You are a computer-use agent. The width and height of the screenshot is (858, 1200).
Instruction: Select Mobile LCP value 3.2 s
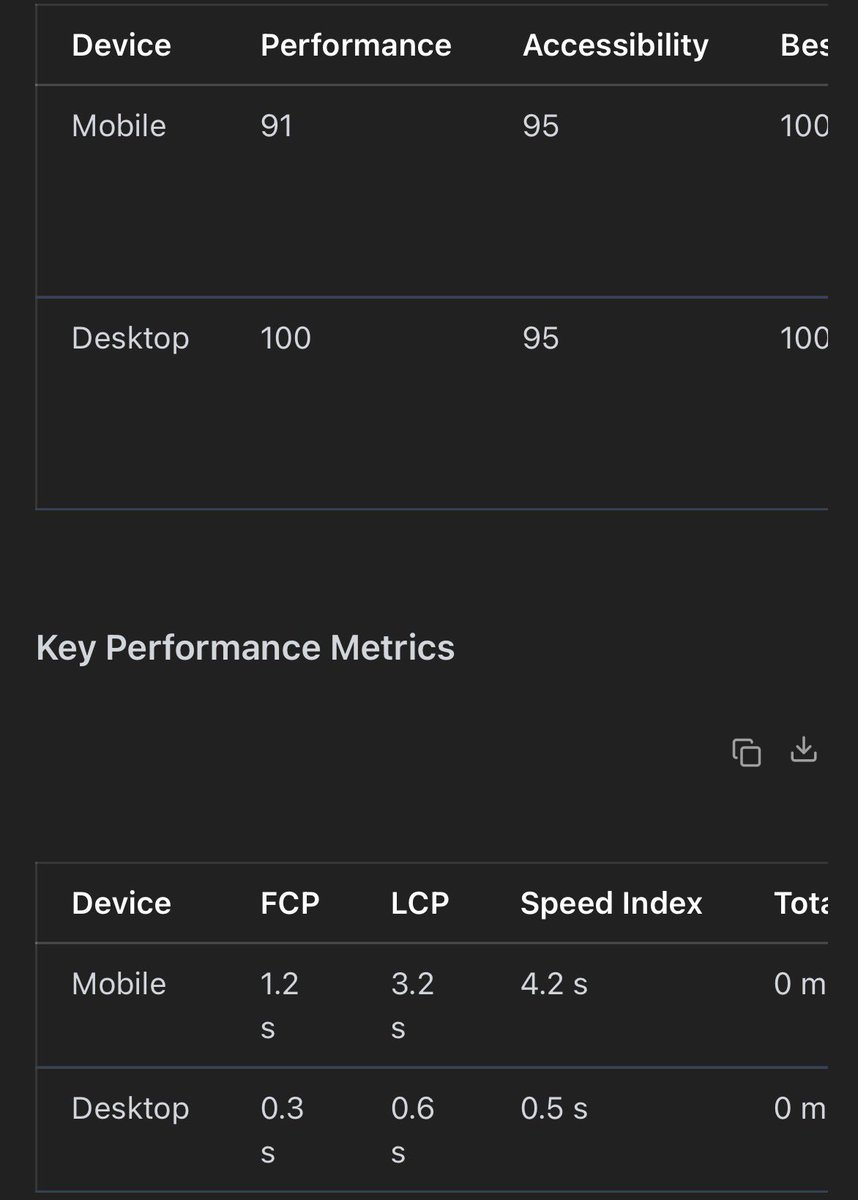click(412, 1006)
